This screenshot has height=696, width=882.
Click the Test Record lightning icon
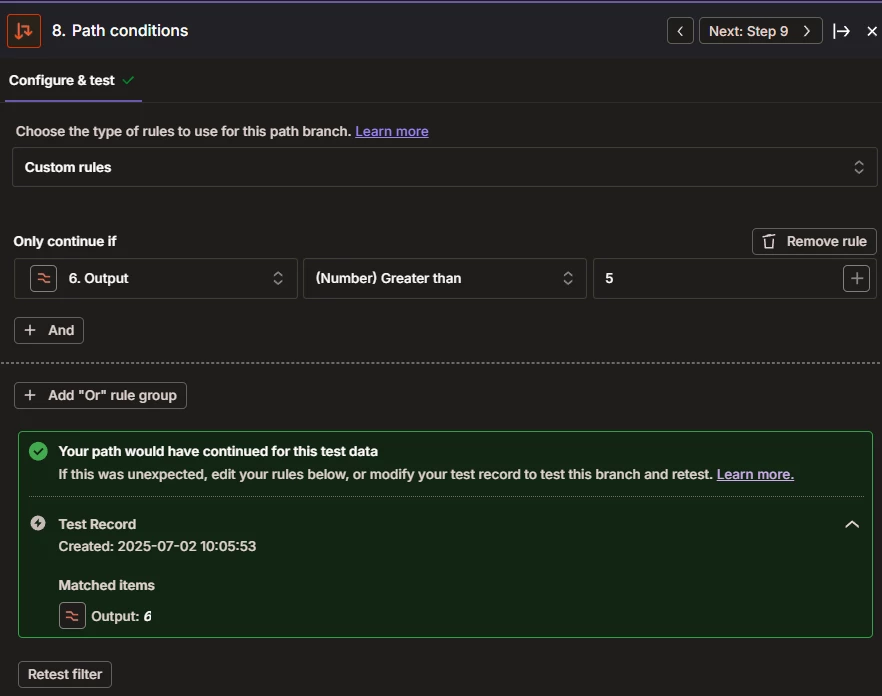coord(38,523)
